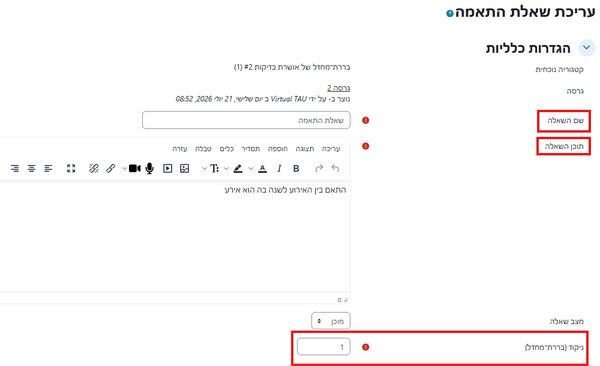Center align text in editor

pos(31,168)
